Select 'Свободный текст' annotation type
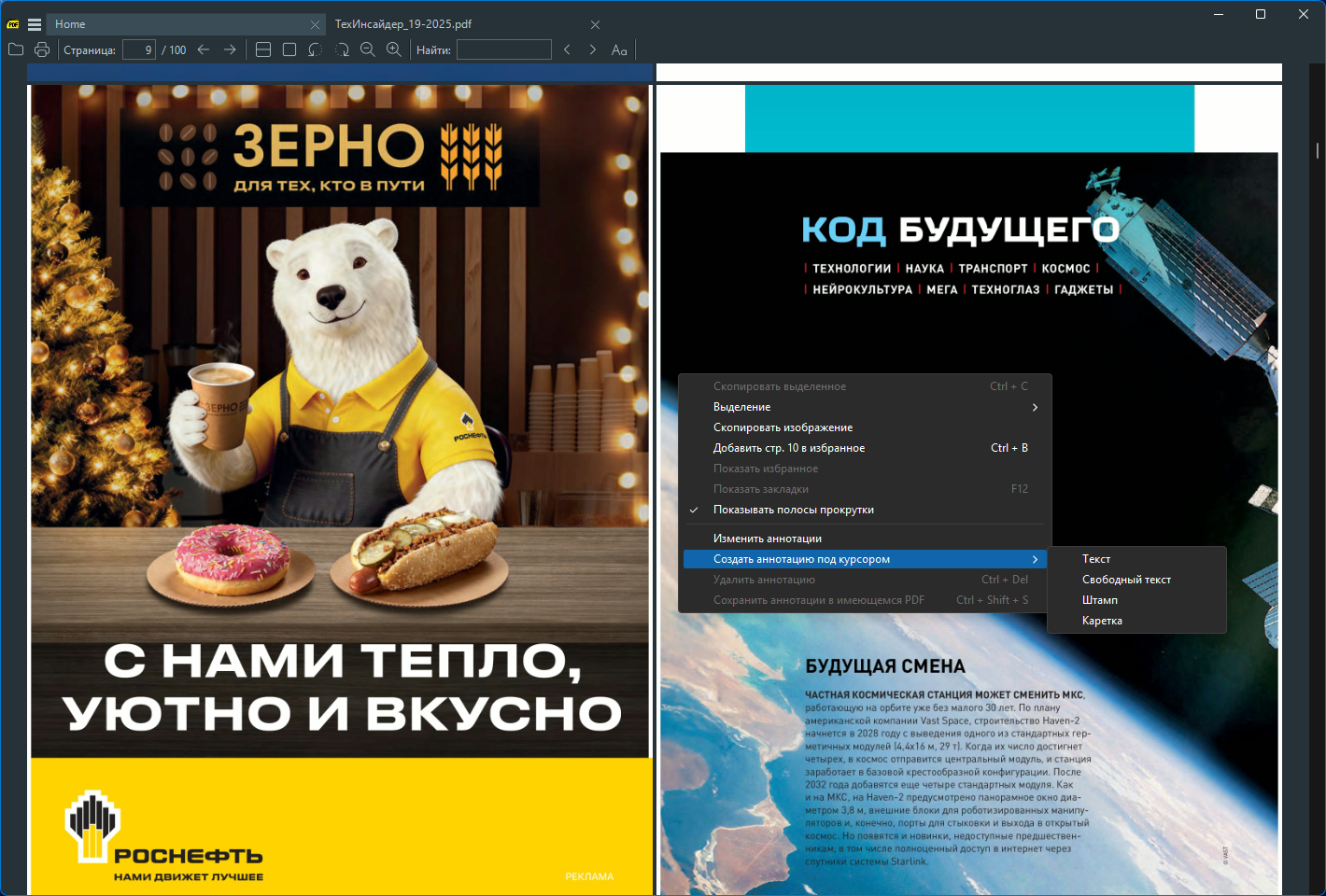The image size is (1326, 896). point(1126,580)
